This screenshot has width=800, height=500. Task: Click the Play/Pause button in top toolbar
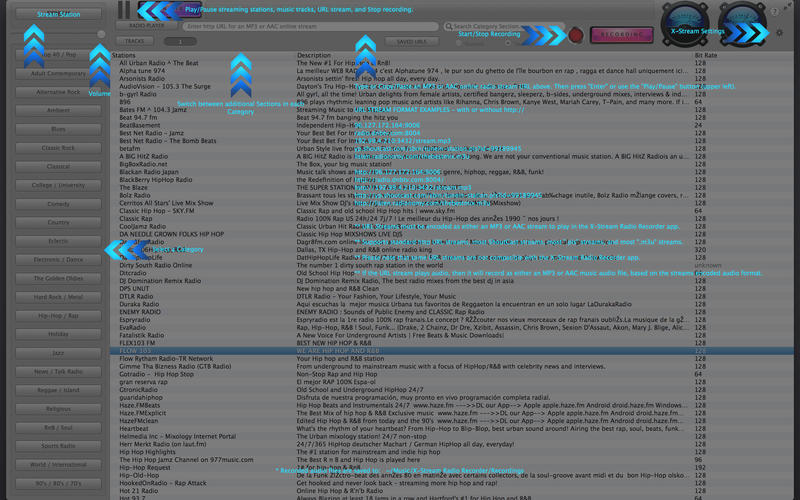point(124,10)
